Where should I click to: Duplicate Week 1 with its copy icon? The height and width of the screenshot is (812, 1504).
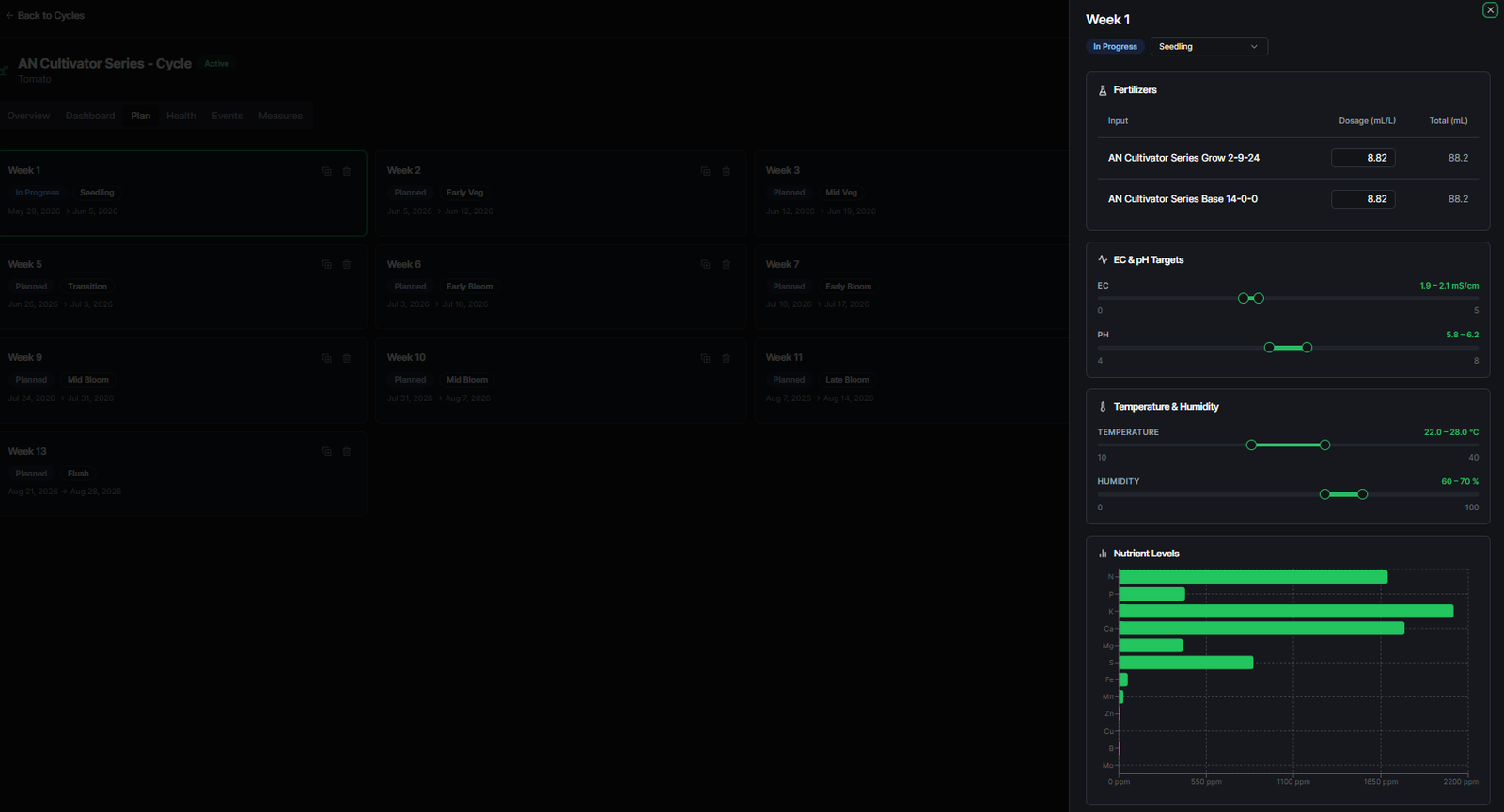coord(327,171)
